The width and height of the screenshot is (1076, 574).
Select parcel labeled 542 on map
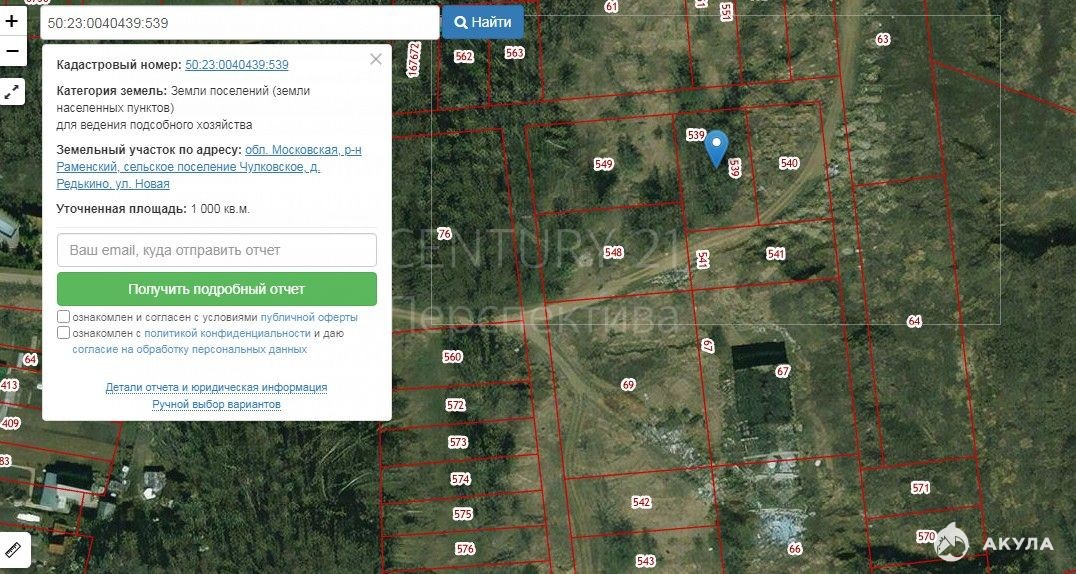(641, 502)
